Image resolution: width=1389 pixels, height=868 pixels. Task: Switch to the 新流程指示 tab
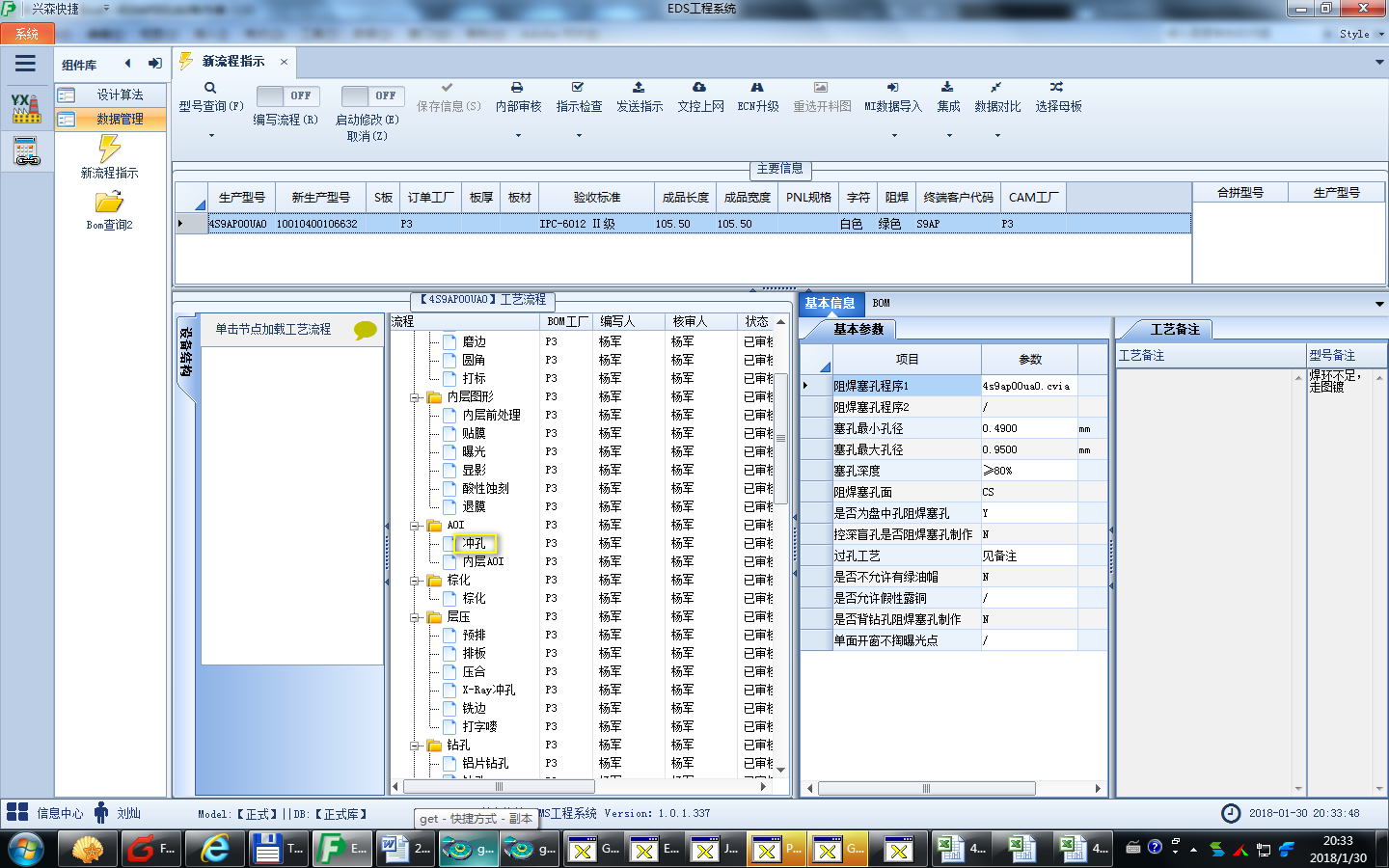click(232, 62)
